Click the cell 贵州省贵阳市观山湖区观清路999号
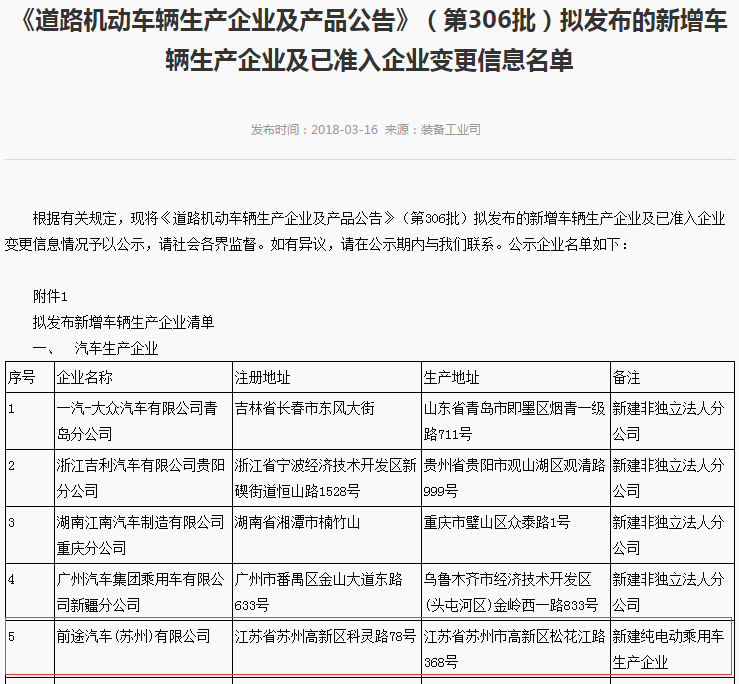739x684 pixels. [516, 478]
